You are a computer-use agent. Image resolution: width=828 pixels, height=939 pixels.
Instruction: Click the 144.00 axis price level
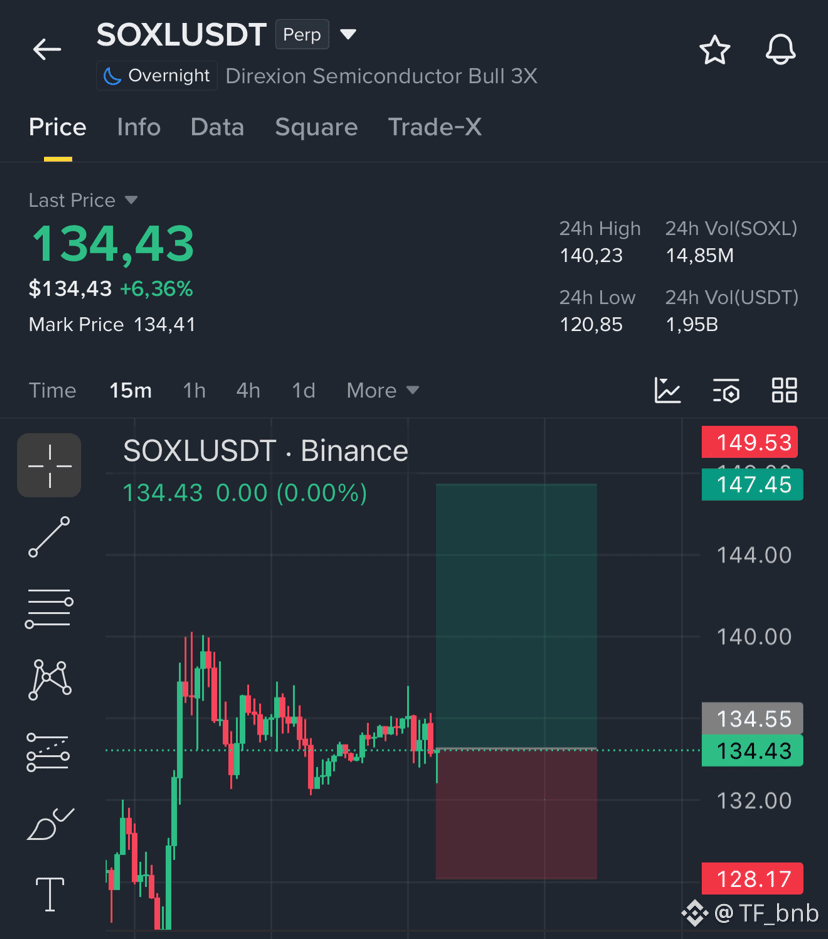[x=754, y=555]
